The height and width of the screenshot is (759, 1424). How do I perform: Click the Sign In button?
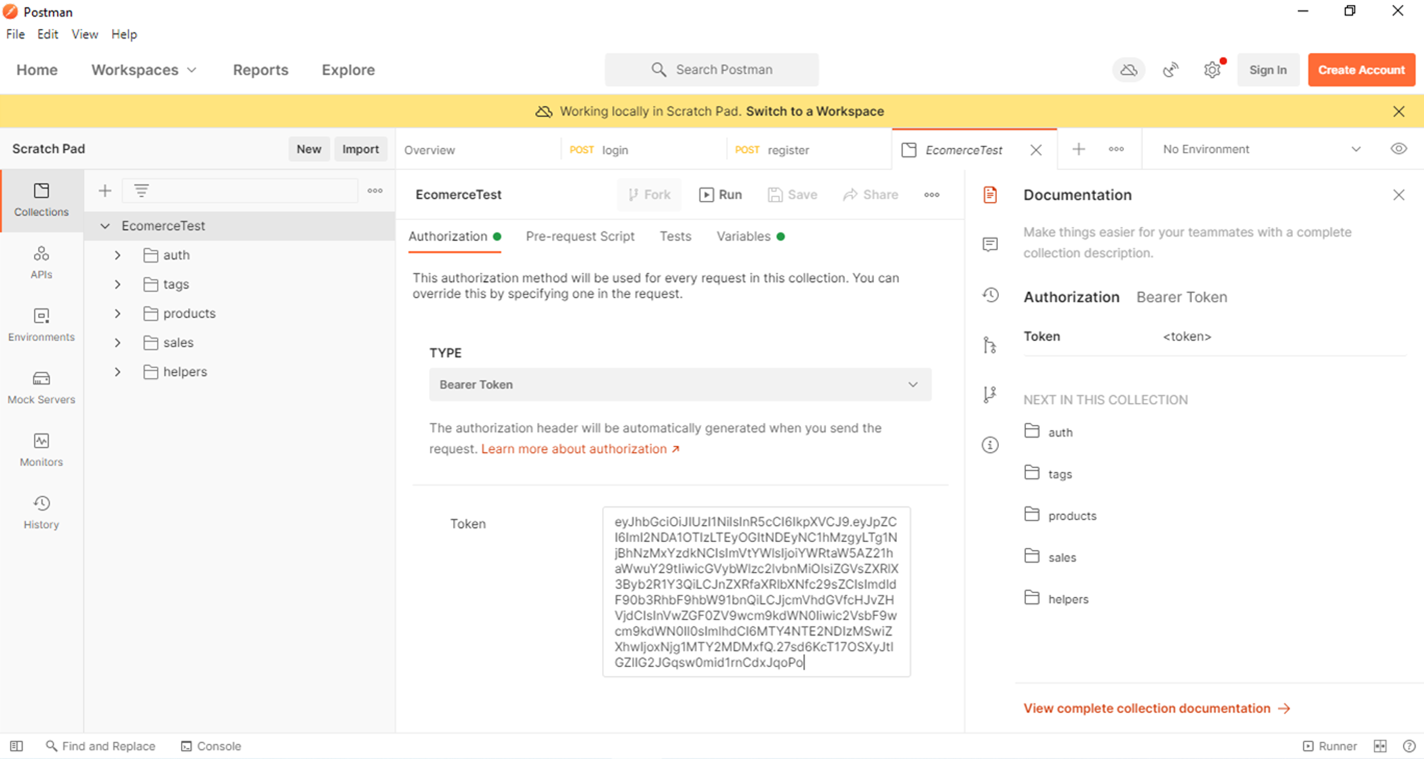click(1268, 70)
